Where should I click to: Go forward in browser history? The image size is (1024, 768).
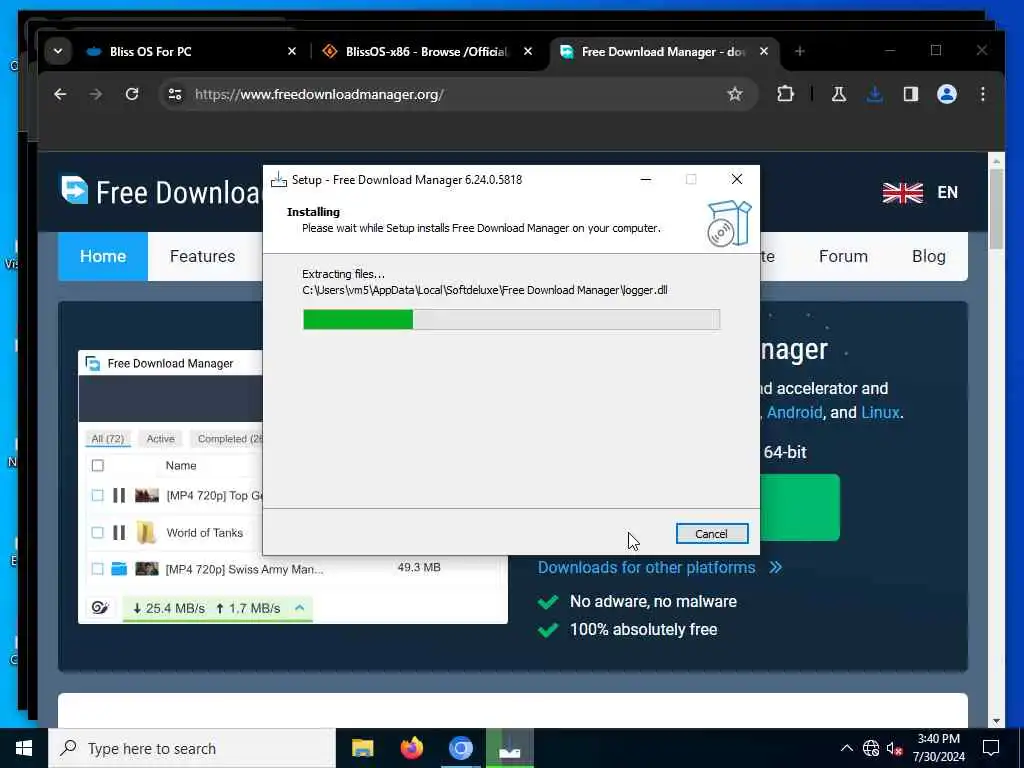point(96,95)
